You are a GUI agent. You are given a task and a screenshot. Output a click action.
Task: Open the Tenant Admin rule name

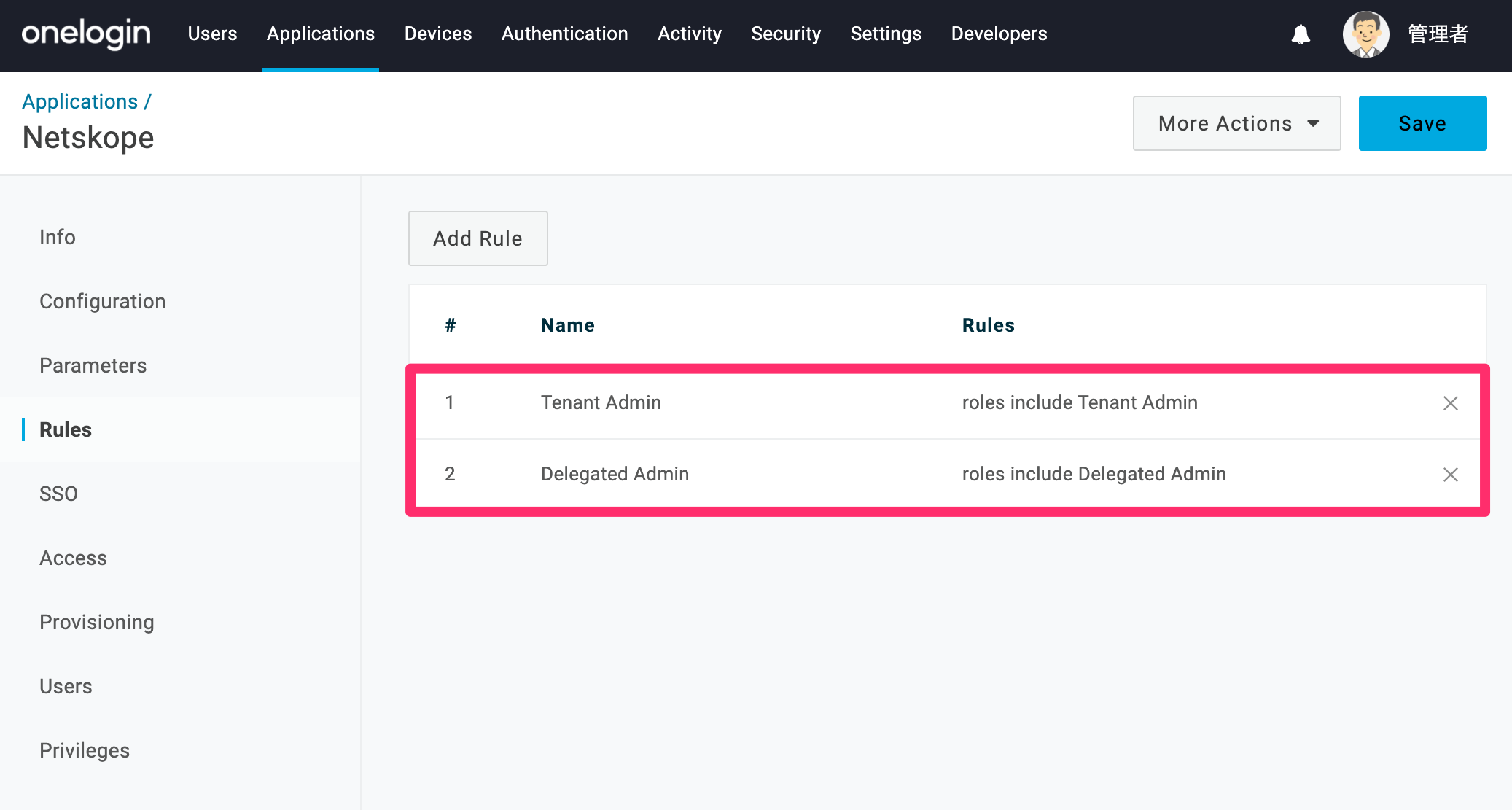pos(601,402)
